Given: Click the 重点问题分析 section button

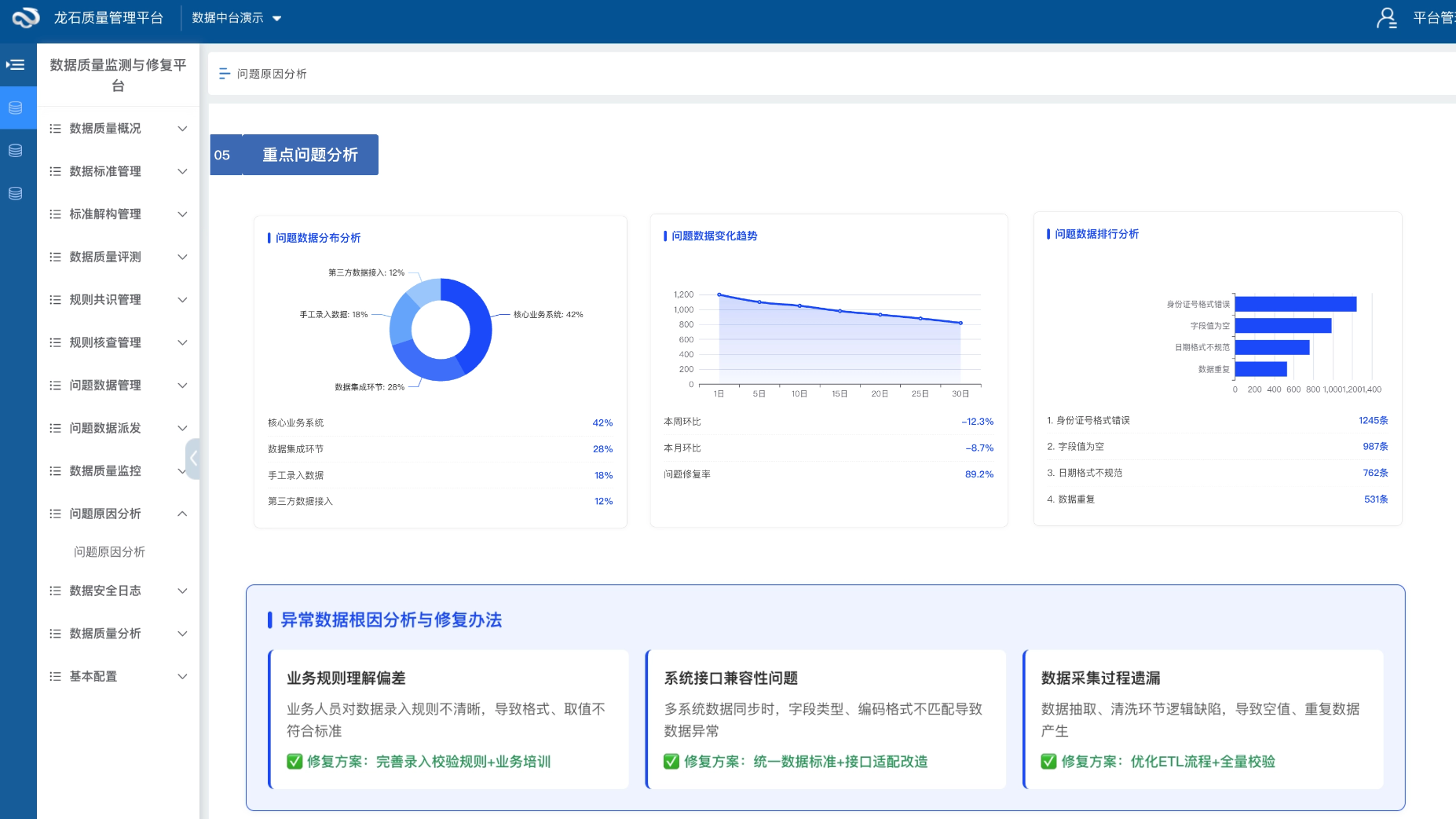Looking at the screenshot, I should pyautogui.click(x=309, y=155).
